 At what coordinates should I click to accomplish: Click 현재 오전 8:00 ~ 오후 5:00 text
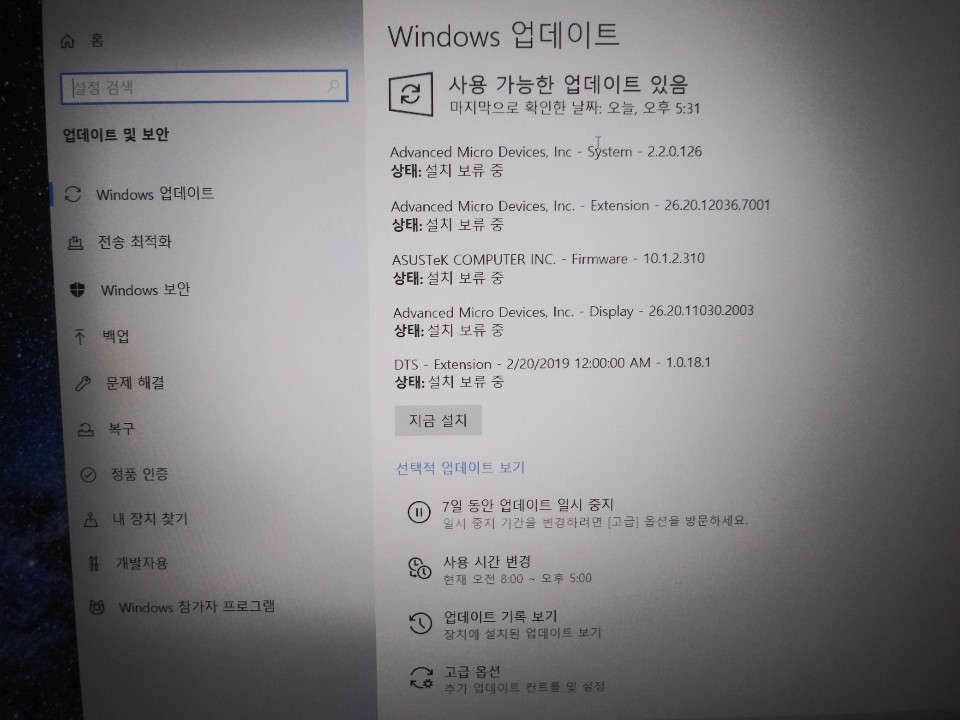pos(517,579)
